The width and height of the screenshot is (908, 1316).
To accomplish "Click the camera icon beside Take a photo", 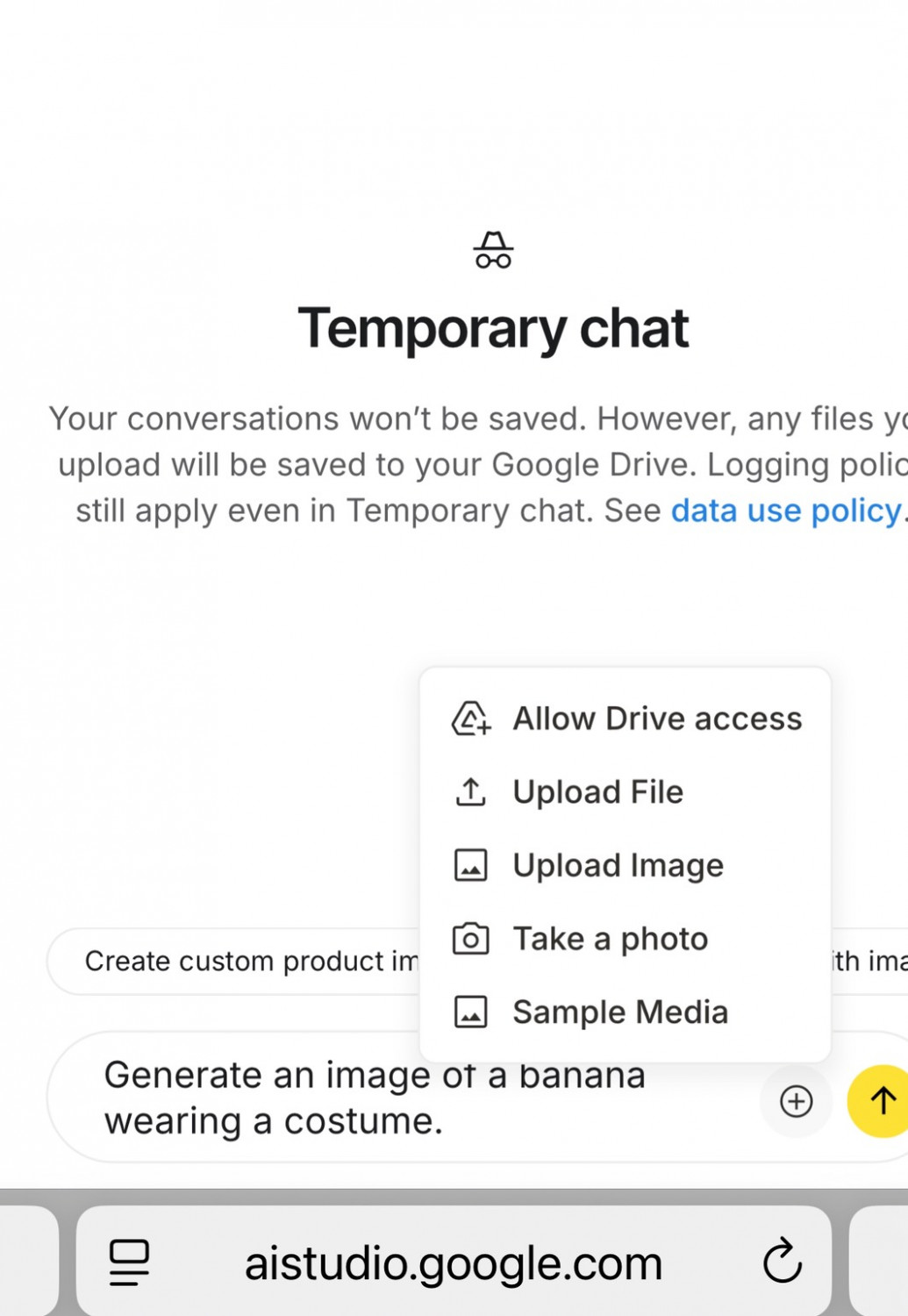I will click(470, 939).
